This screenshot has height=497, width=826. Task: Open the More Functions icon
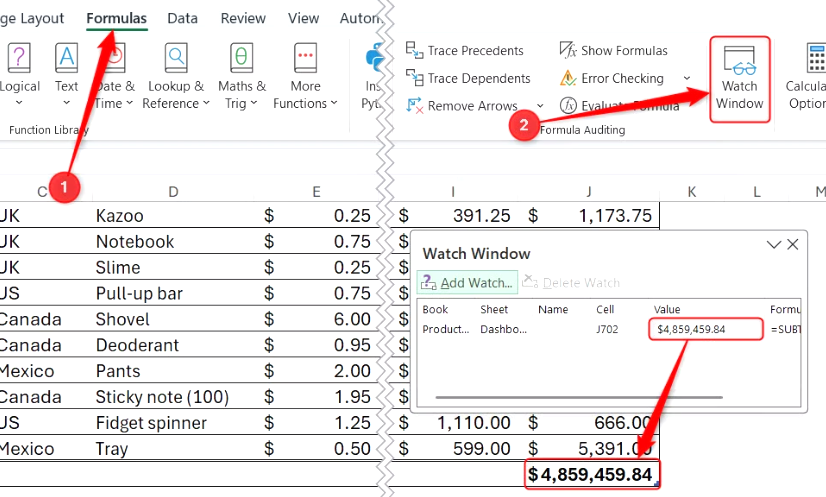click(x=306, y=57)
